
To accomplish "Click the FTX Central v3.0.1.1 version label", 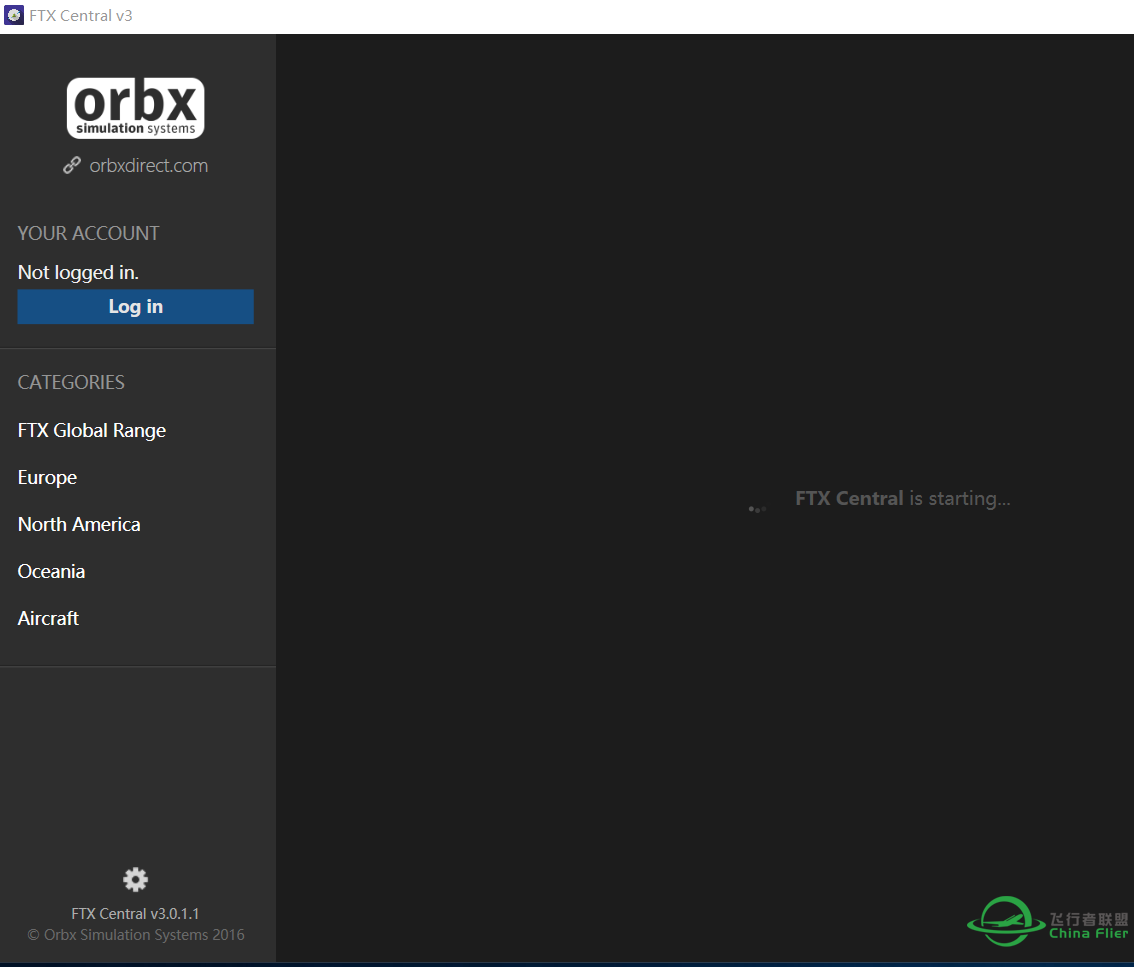I will click(135, 913).
